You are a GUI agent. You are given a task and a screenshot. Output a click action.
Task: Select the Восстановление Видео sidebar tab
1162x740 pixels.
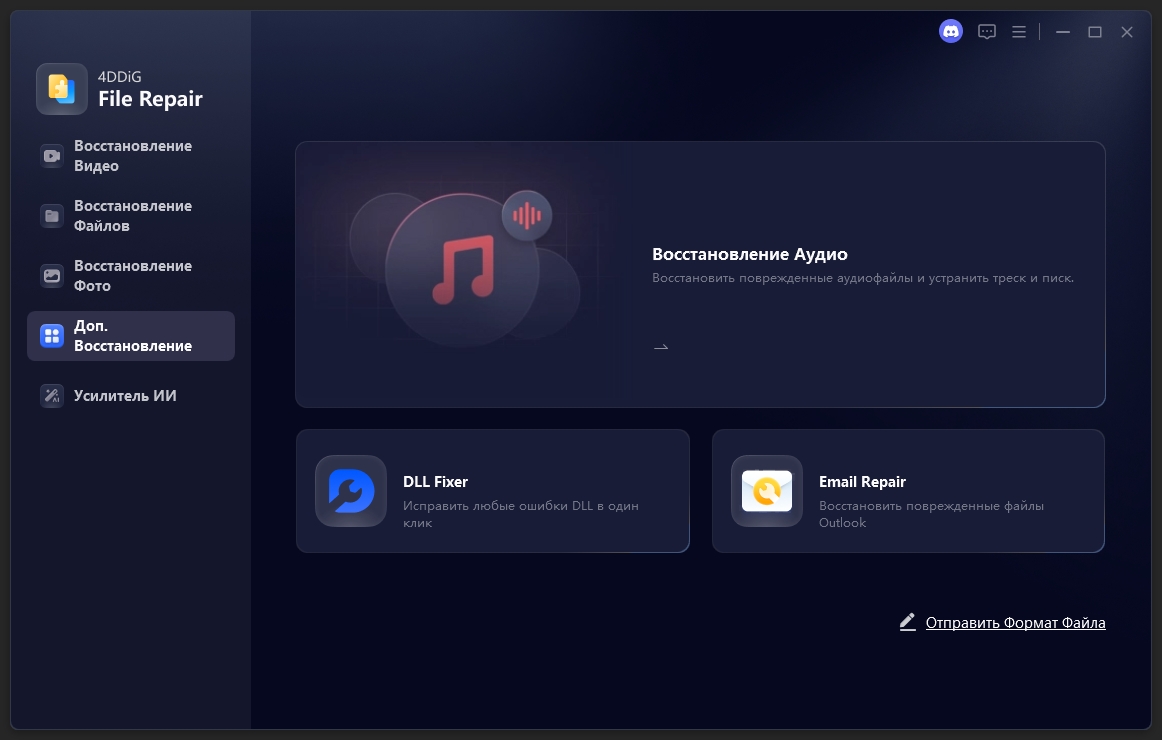click(x=131, y=156)
